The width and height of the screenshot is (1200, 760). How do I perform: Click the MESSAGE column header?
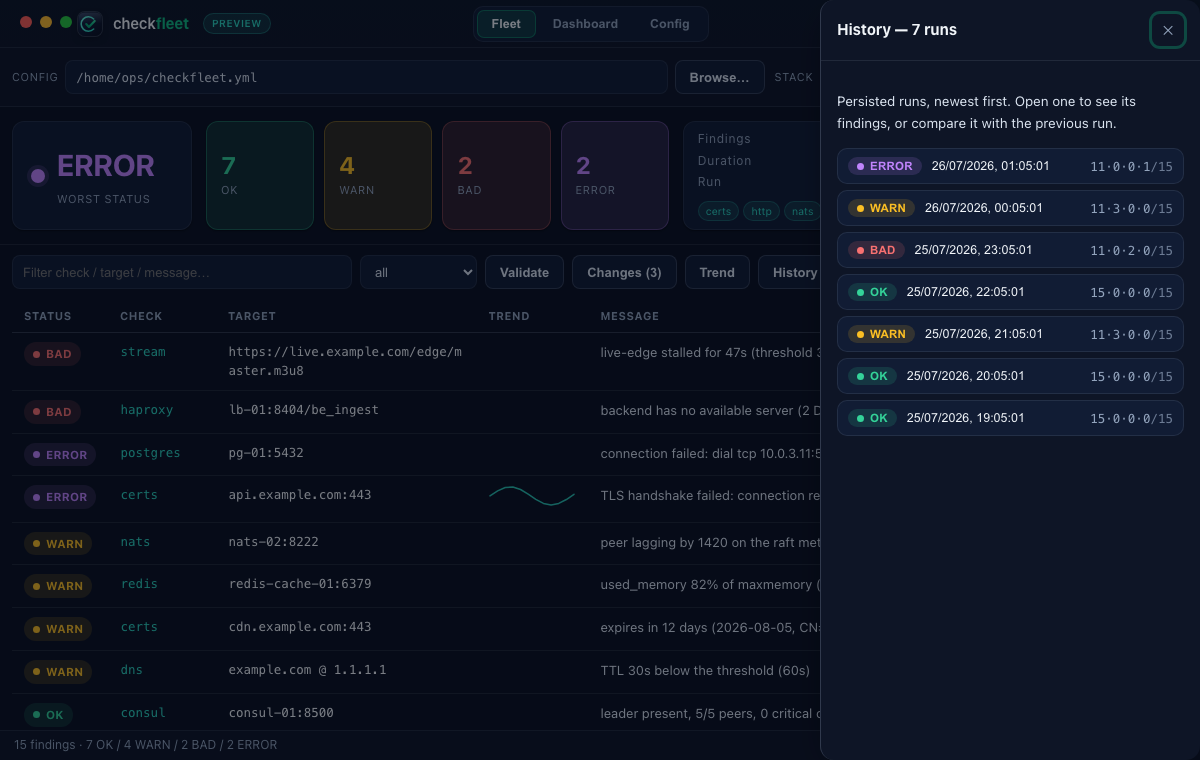click(x=630, y=316)
